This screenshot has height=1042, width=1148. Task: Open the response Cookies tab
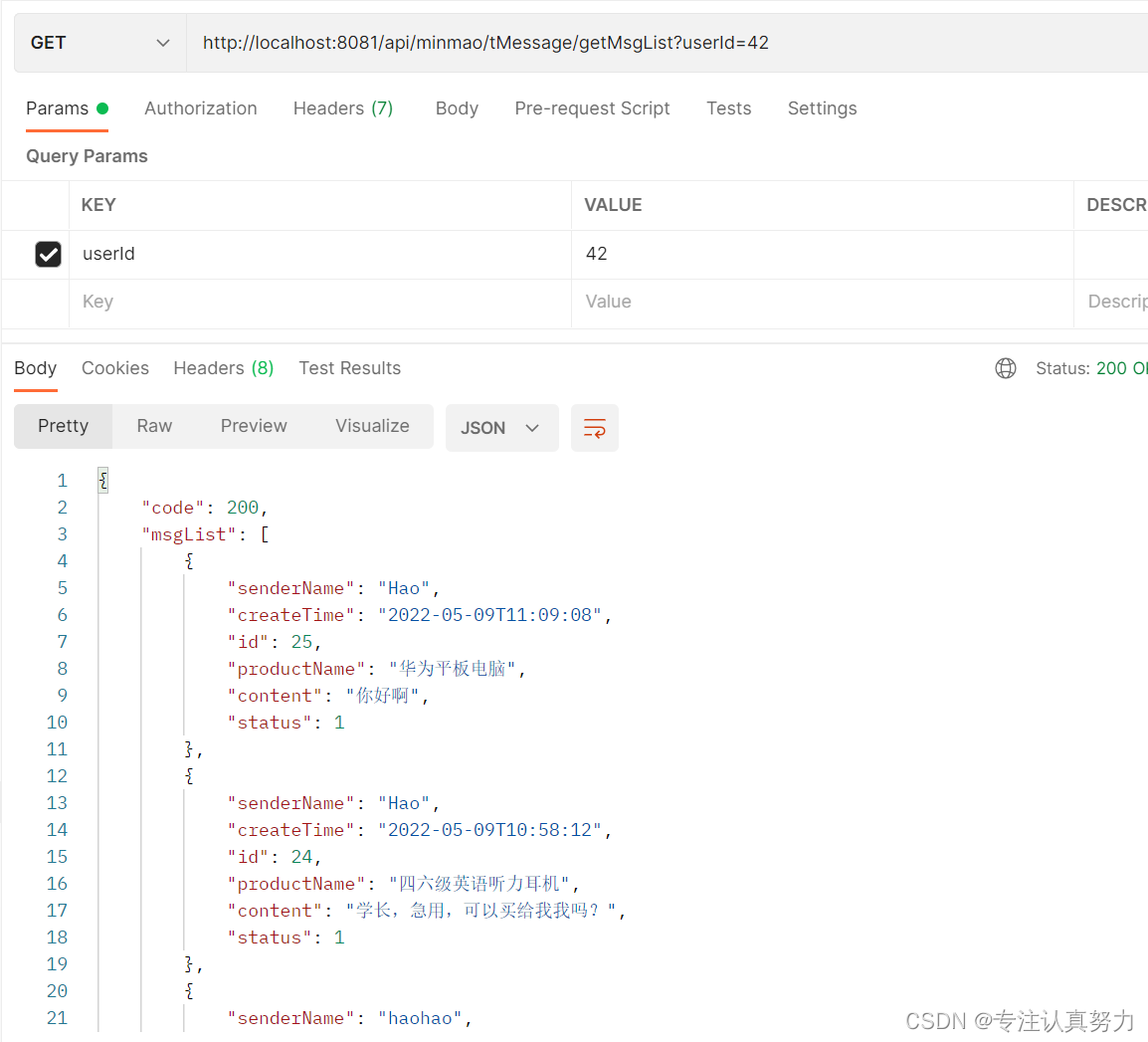pyautogui.click(x=115, y=367)
